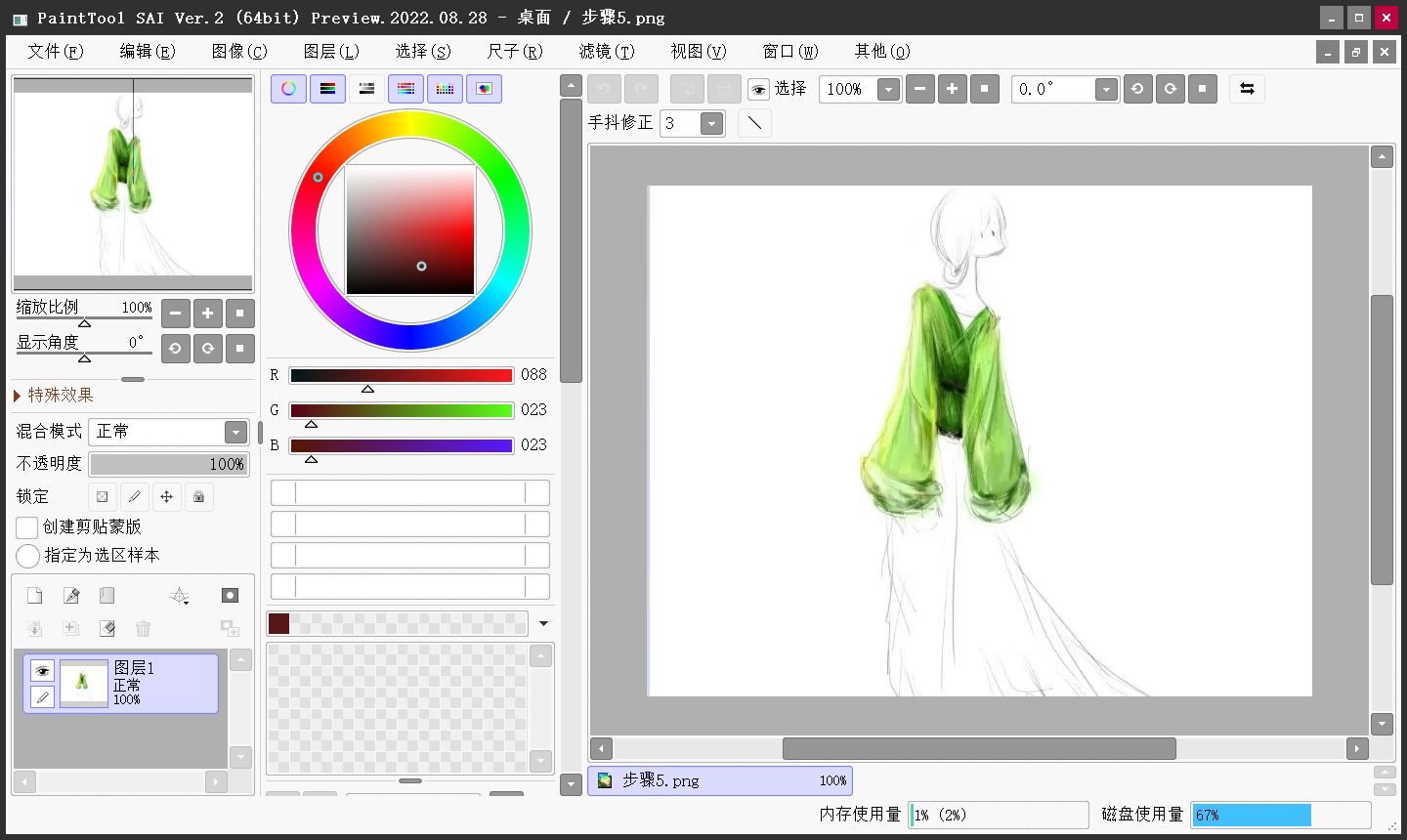Zoom in with toolbar plus button
The image size is (1407, 840).
click(953, 89)
